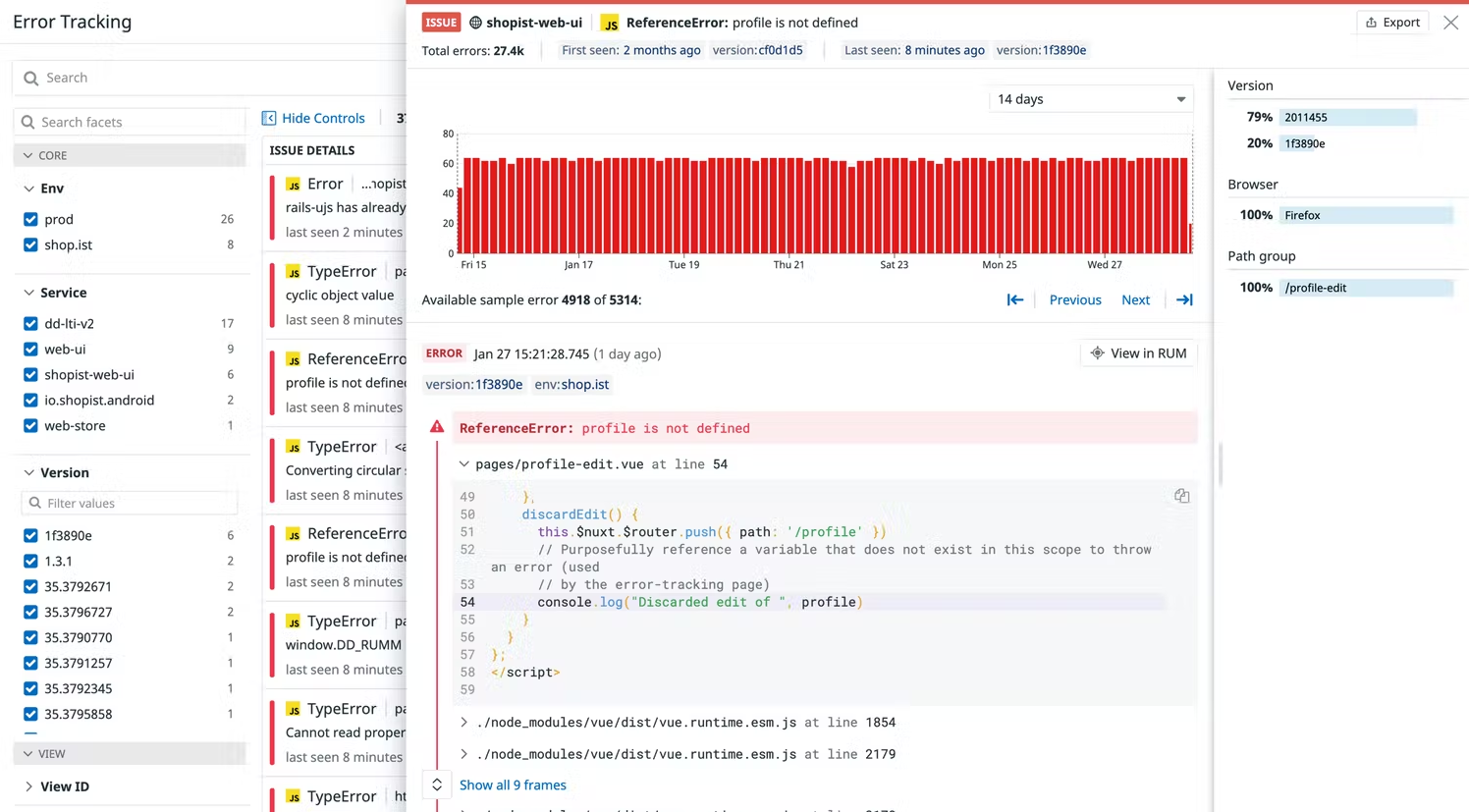Image resolution: width=1469 pixels, height=812 pixels.
Task: Collapse the Version facet section
Action: (28, 472)
